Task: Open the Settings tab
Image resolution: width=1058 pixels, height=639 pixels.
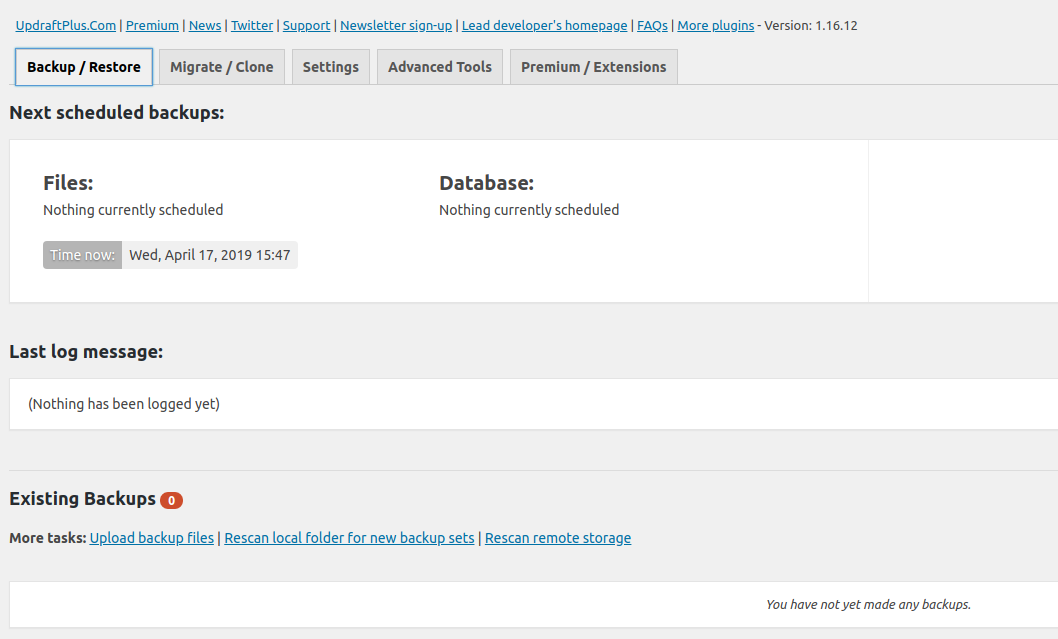Action: (330, 67)
